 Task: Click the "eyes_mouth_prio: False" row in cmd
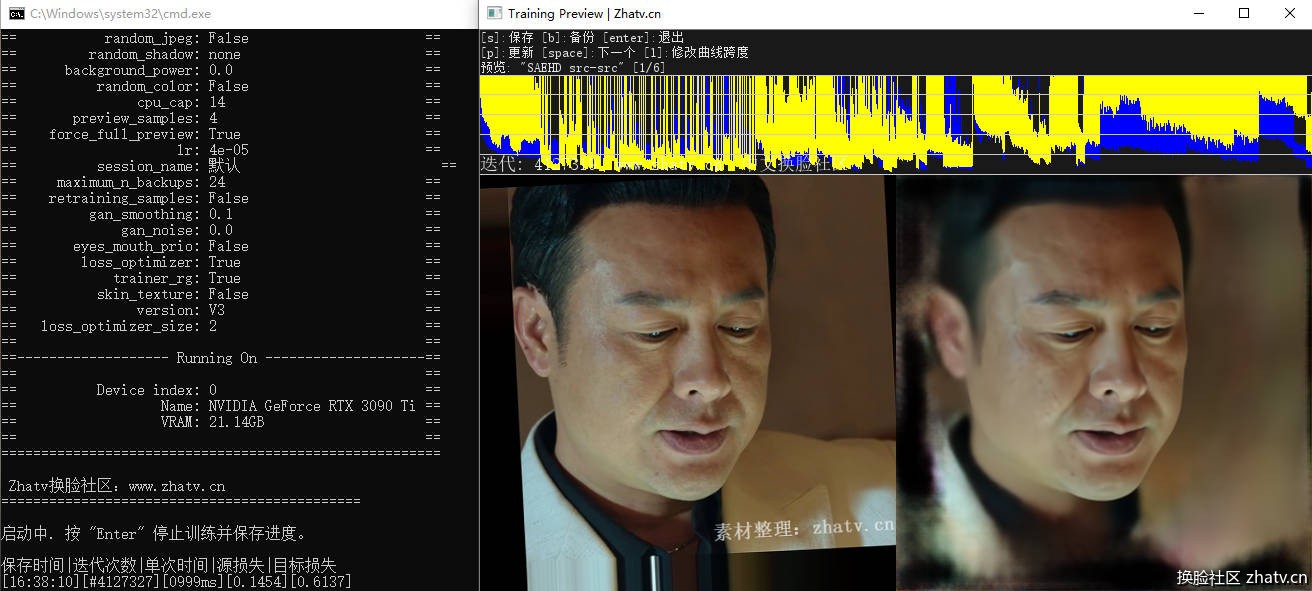click(220, 246)
